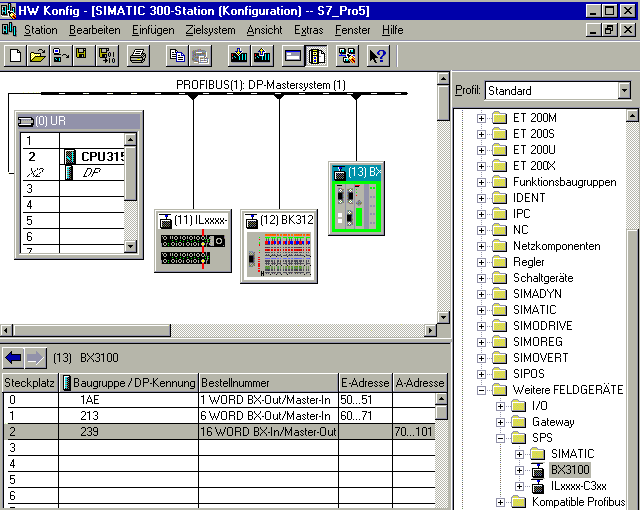The image size is (640, 510).
Task: Click the rack list scroll down arrow
Action: point(130,246)
